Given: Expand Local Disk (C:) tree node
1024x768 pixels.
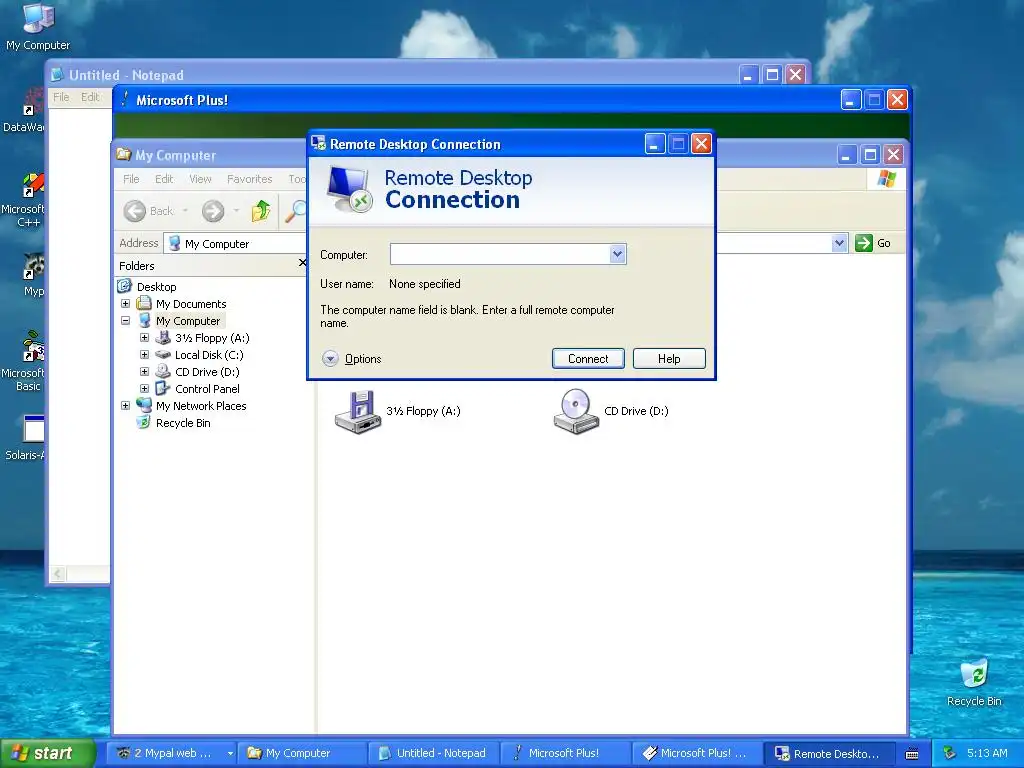Looking at the screenshot, I should point(144,355).
